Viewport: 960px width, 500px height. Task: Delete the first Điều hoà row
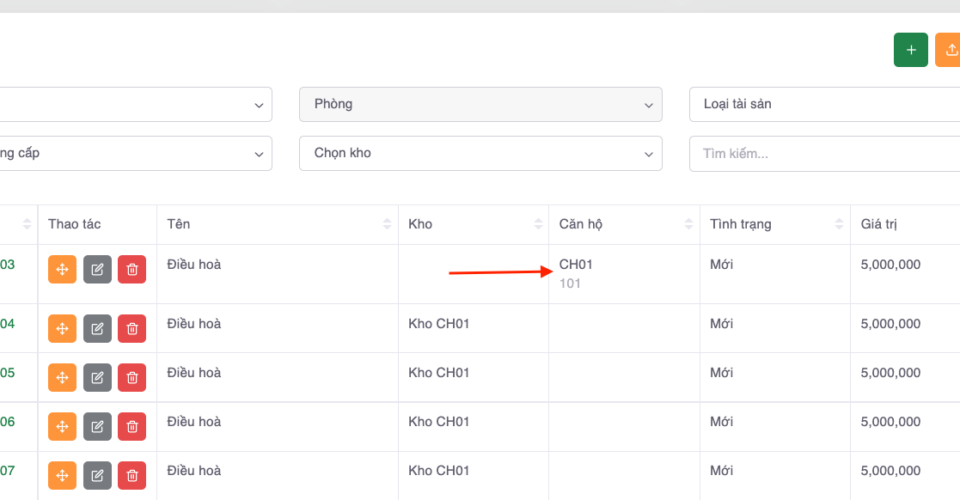click(x=132, y=270)
